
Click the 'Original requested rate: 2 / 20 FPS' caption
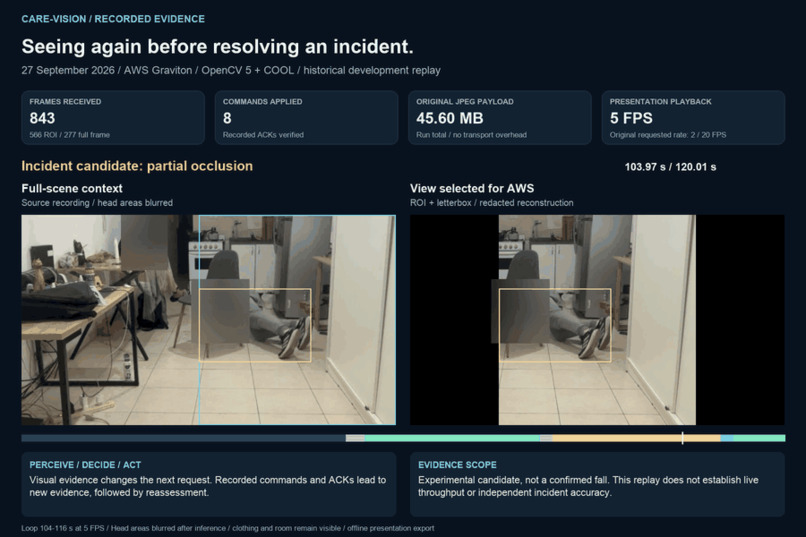coord(668,135)
